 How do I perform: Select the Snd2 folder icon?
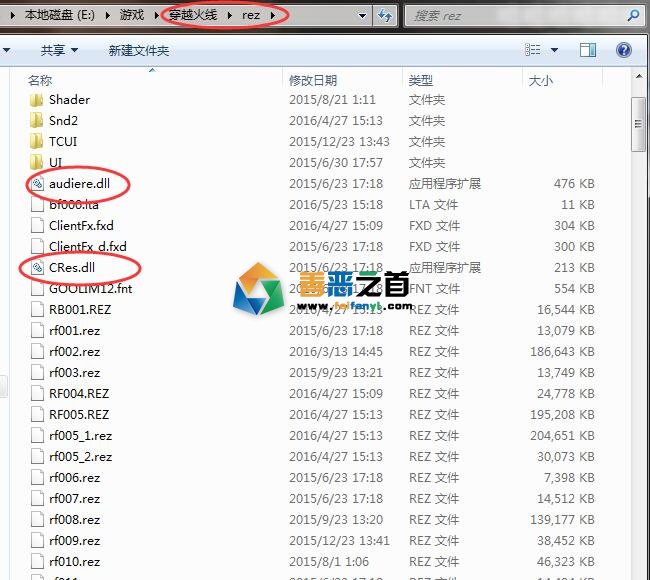coord(37,121)
